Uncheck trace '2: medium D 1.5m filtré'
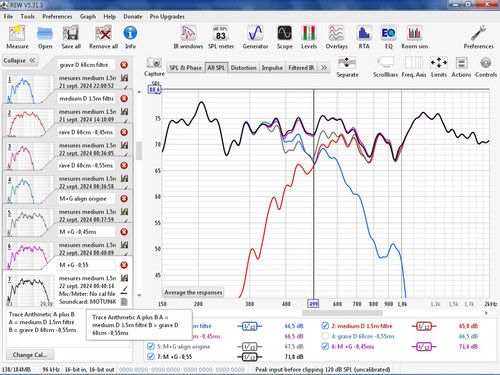 tap(325, 326)
